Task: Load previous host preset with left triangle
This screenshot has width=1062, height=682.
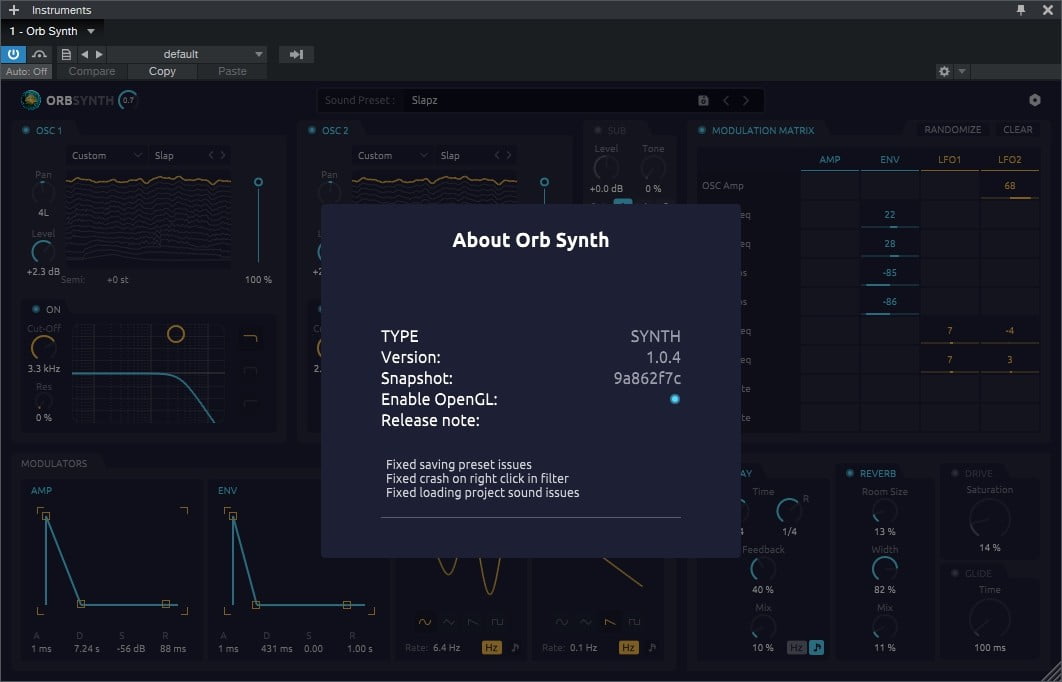Action: pos(84,54)
